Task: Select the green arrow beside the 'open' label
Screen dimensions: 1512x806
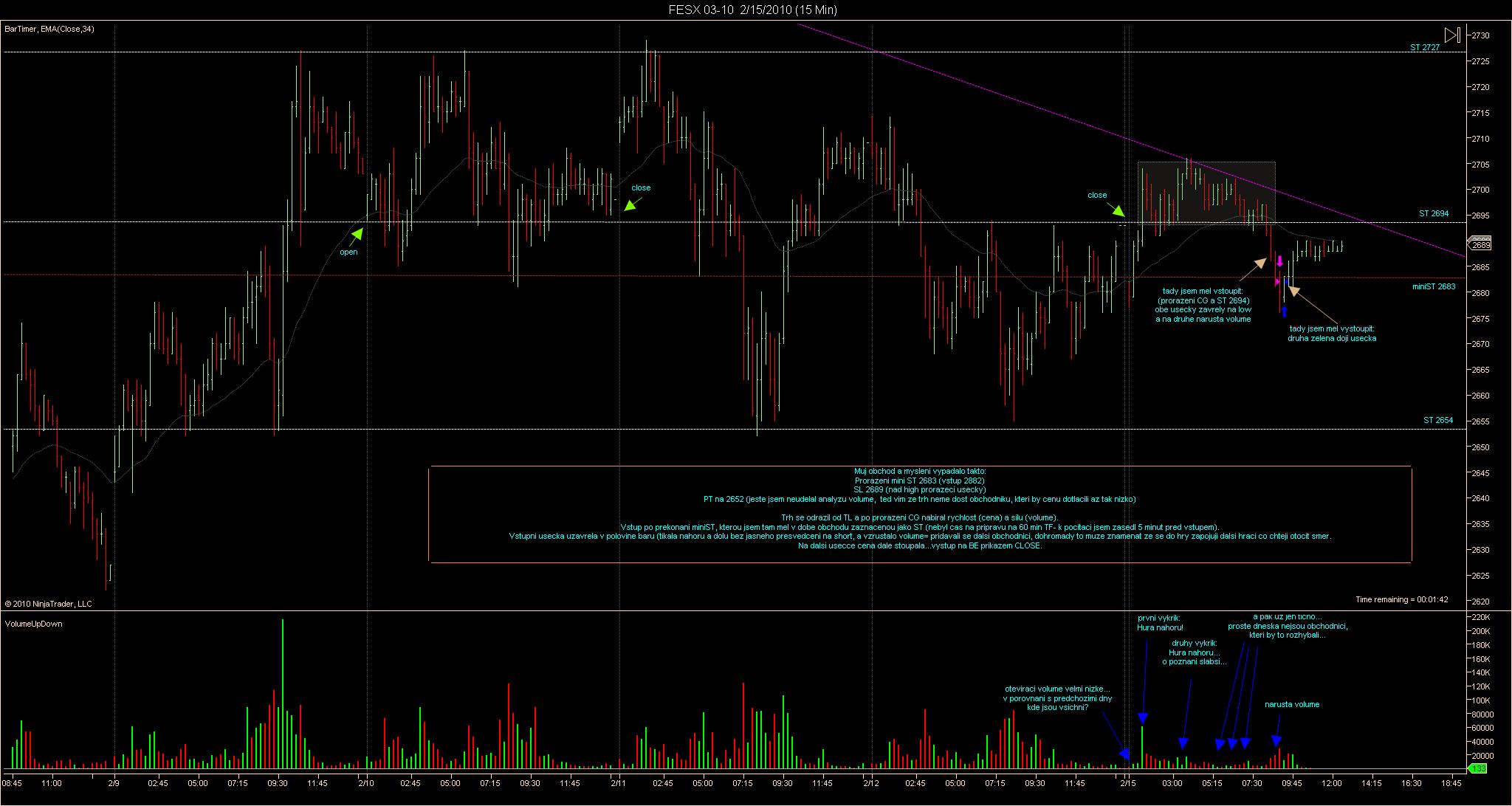Action: (x=357, y=234)
